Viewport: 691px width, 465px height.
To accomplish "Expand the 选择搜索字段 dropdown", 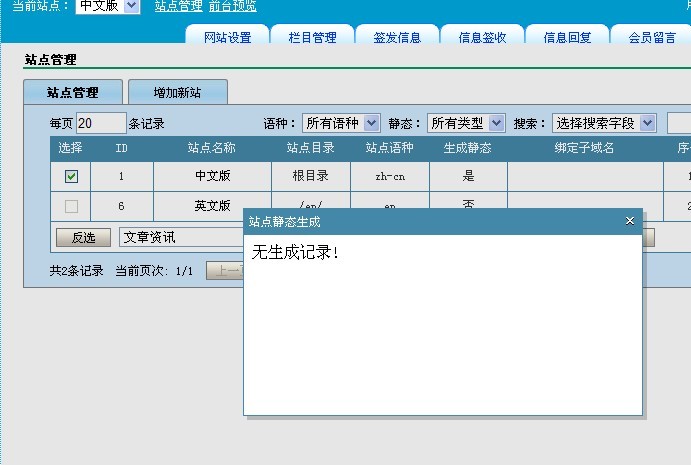I will coord(604,123).
